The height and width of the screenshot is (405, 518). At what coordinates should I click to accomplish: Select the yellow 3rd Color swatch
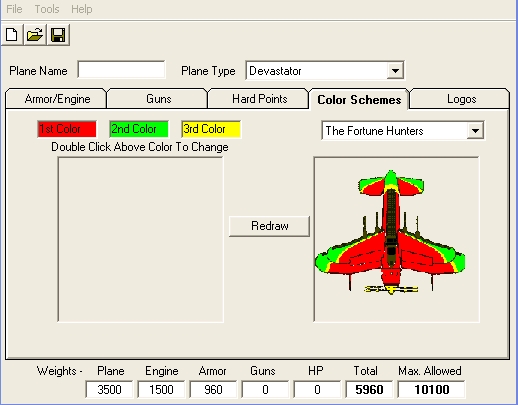211,129
